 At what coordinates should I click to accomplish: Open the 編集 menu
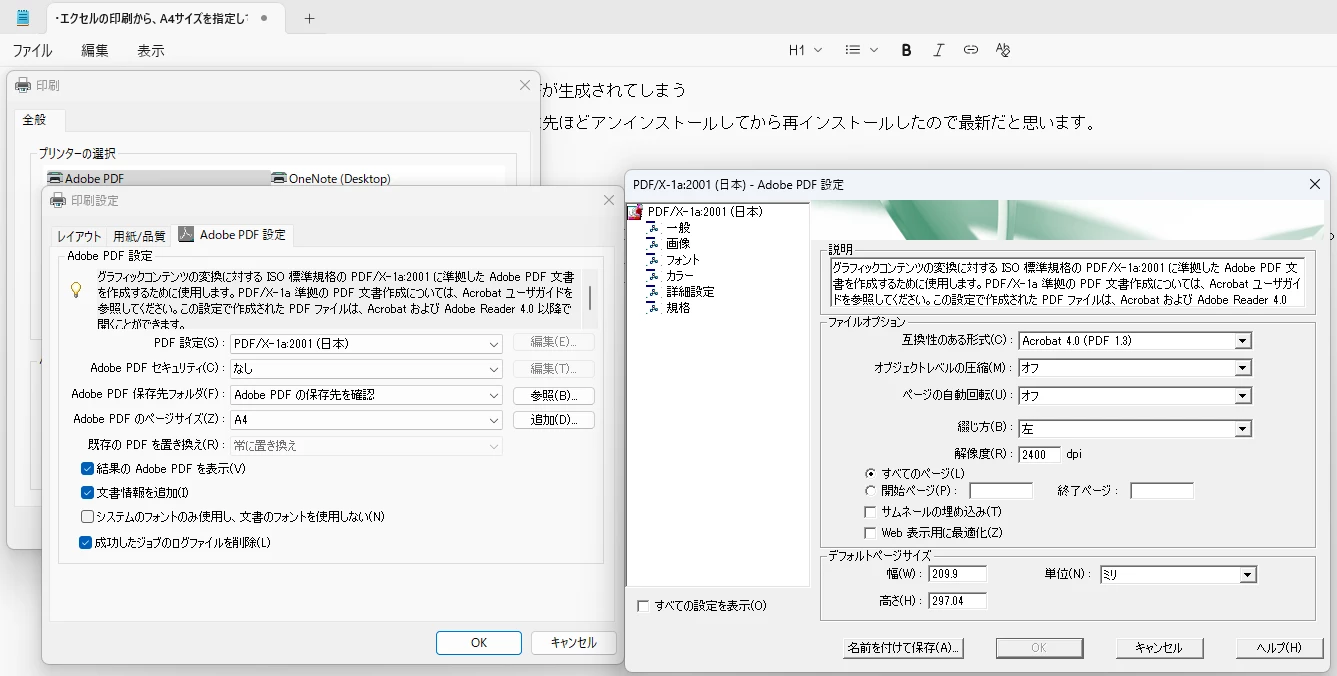point(95,51)
